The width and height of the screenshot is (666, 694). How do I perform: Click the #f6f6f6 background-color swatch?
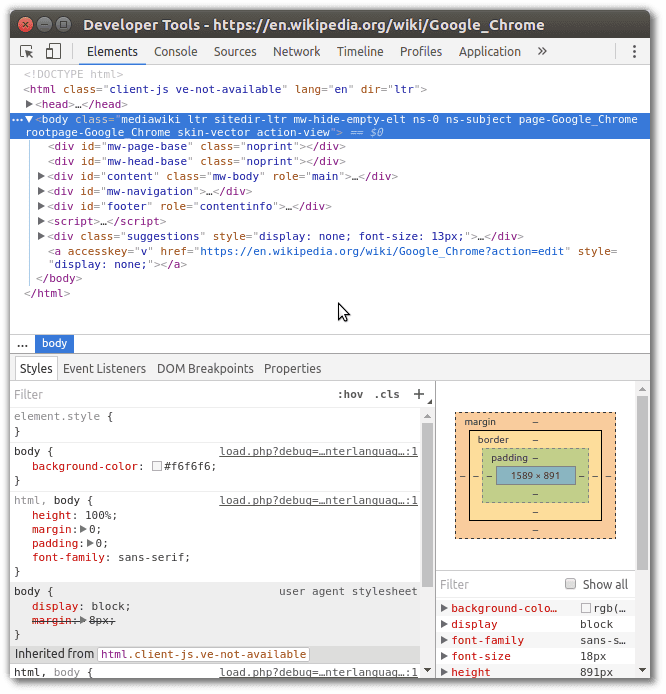coord(157,466)
